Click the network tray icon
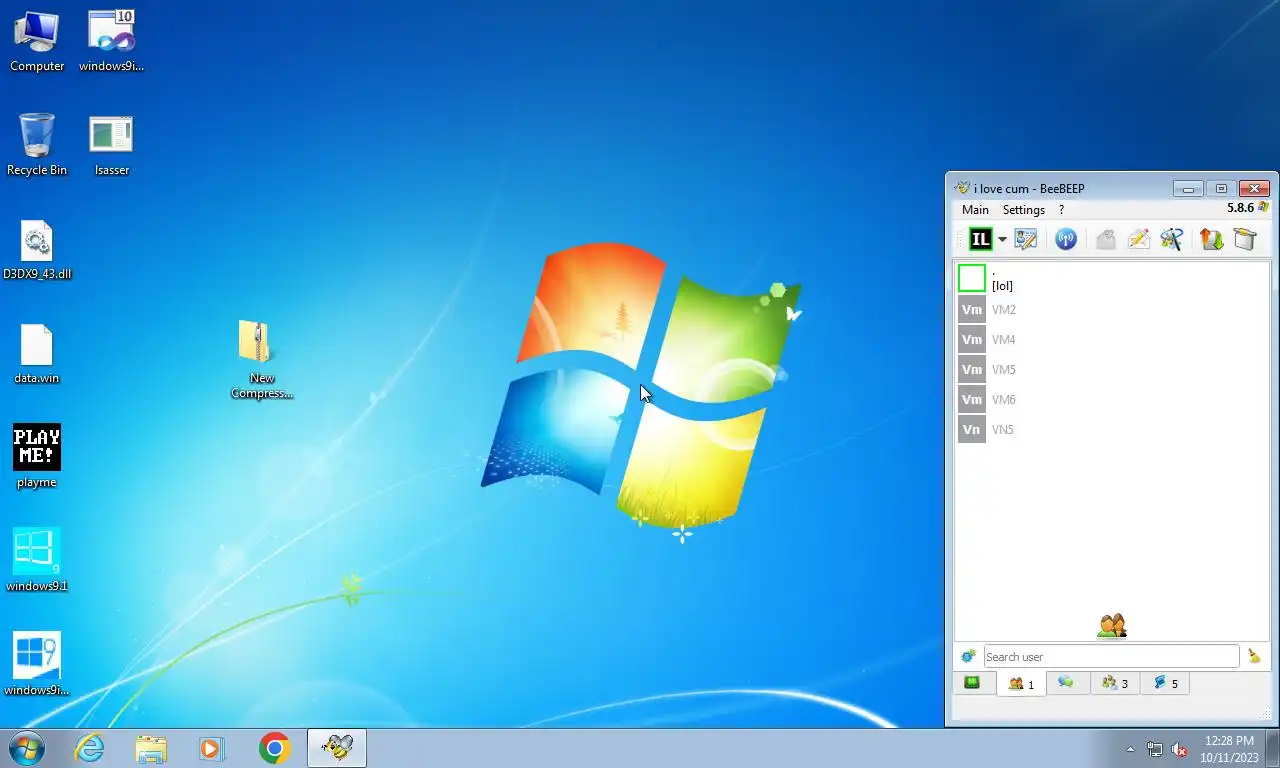Viewport: 1280px width, 768px height. pos(1155,749)
